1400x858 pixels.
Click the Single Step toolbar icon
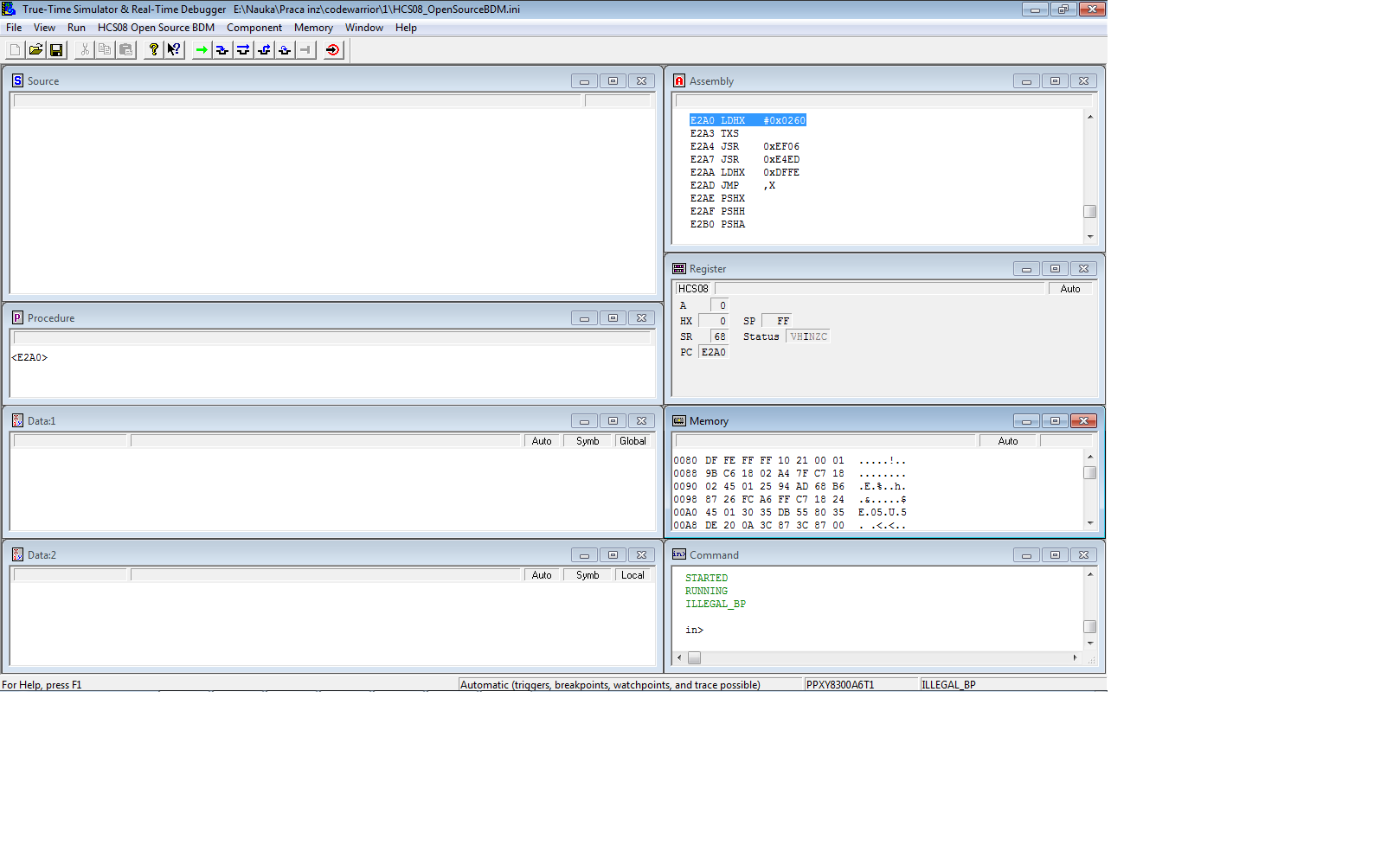222,50
